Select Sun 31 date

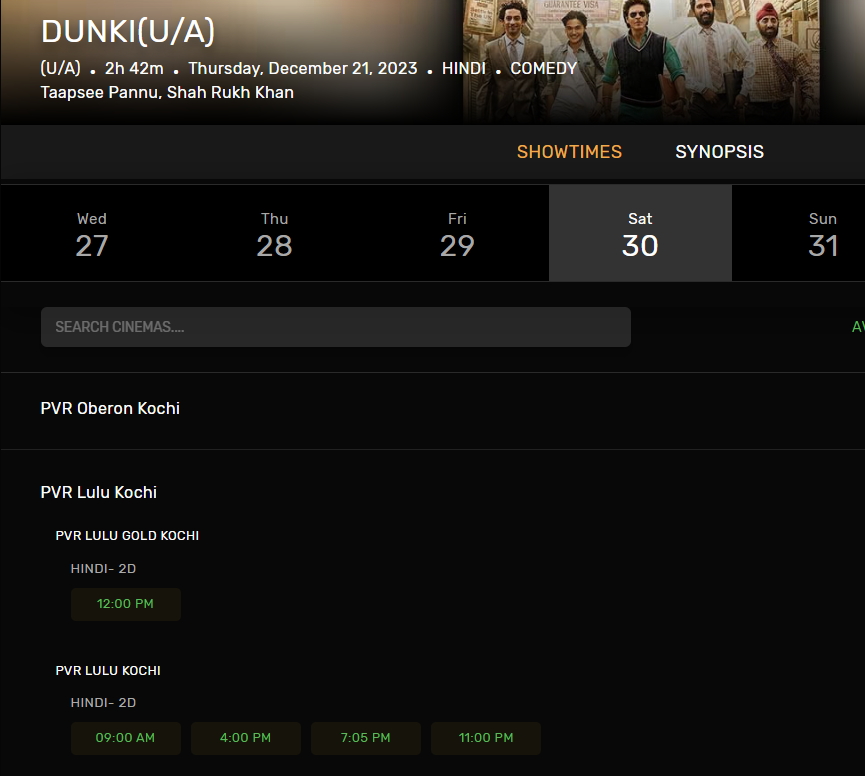click(x=798, y=234)
